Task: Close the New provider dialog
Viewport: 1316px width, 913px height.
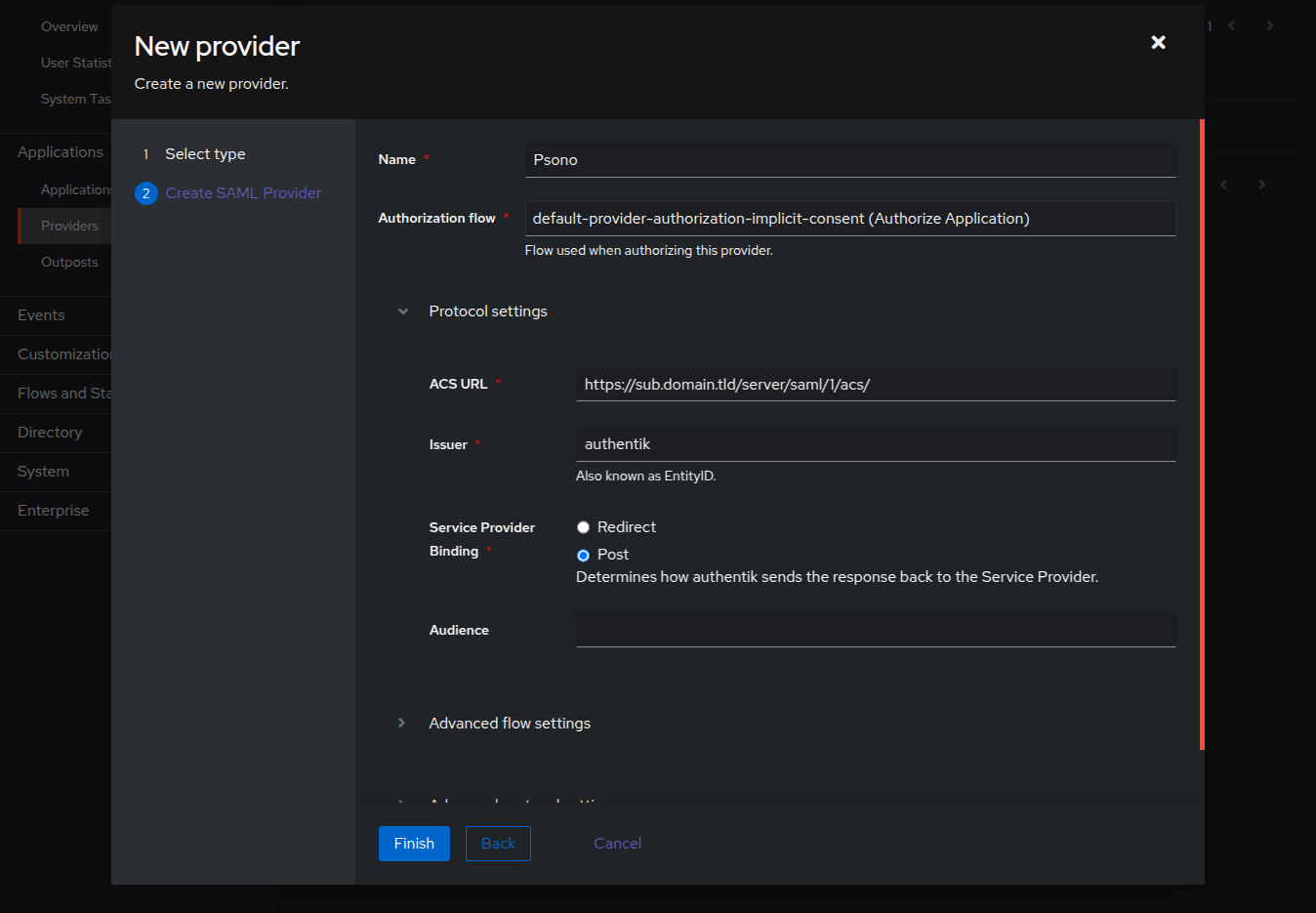Action: (x=1158, y=42)
